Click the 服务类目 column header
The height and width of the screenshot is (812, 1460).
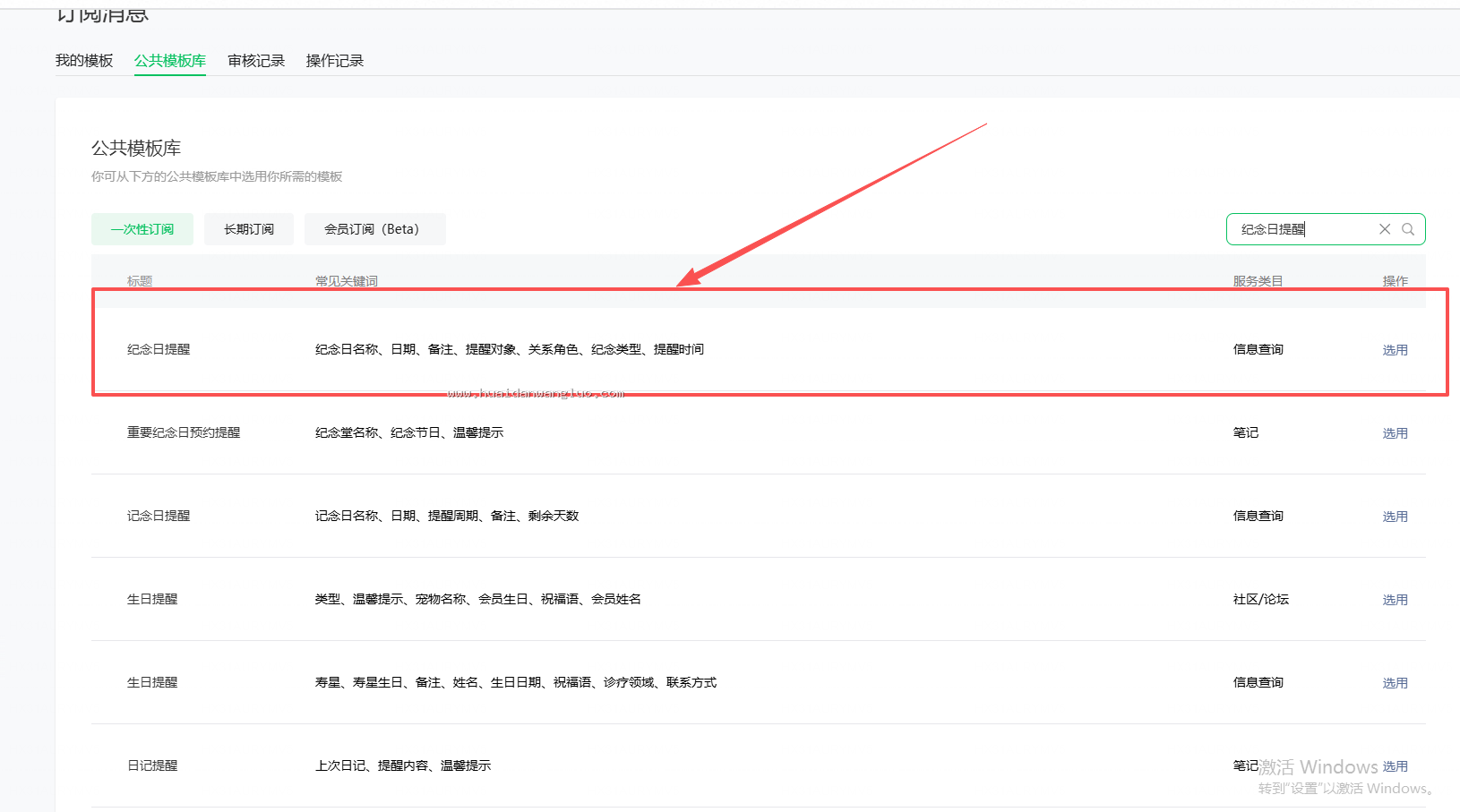(1258, 281)
